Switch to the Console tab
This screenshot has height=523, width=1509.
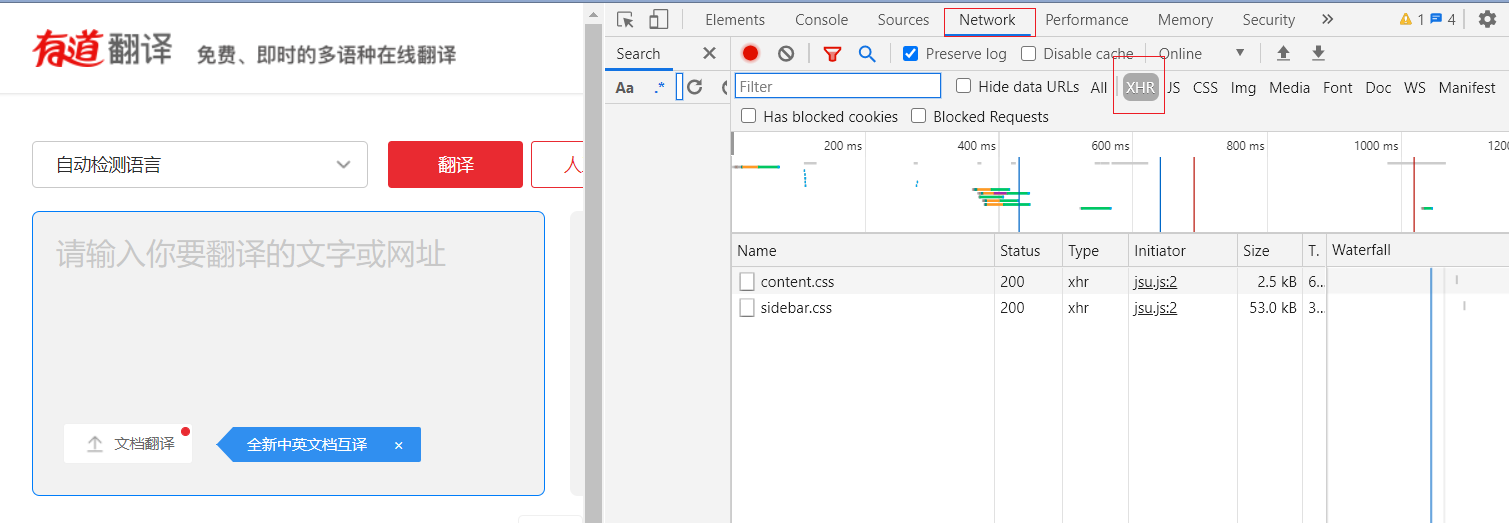tap(821, 20)
